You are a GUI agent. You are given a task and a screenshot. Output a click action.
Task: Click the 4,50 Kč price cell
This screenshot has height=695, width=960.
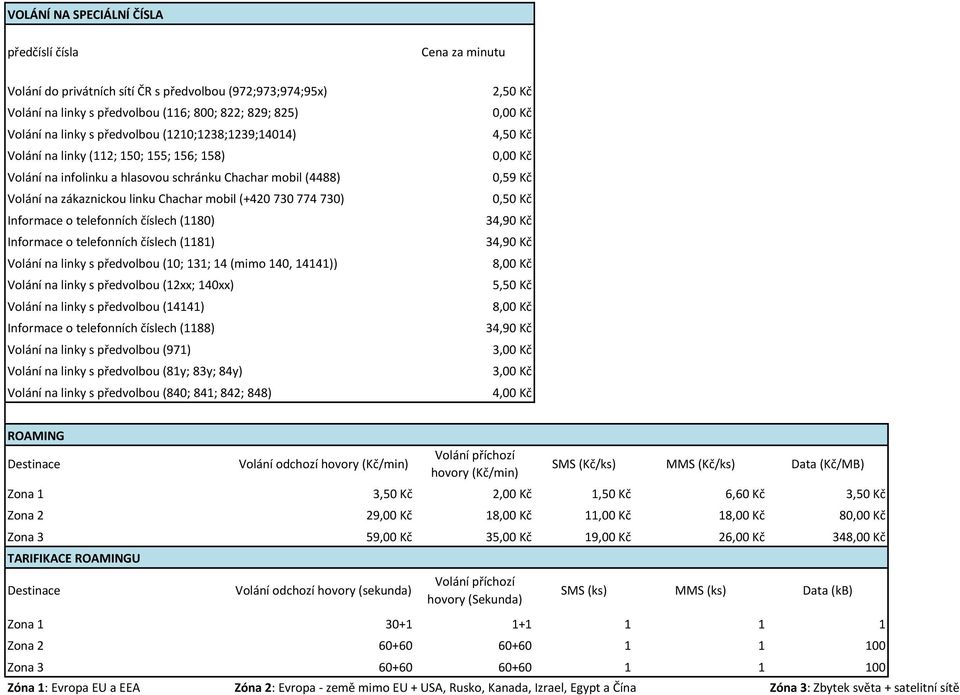(512, 134)
